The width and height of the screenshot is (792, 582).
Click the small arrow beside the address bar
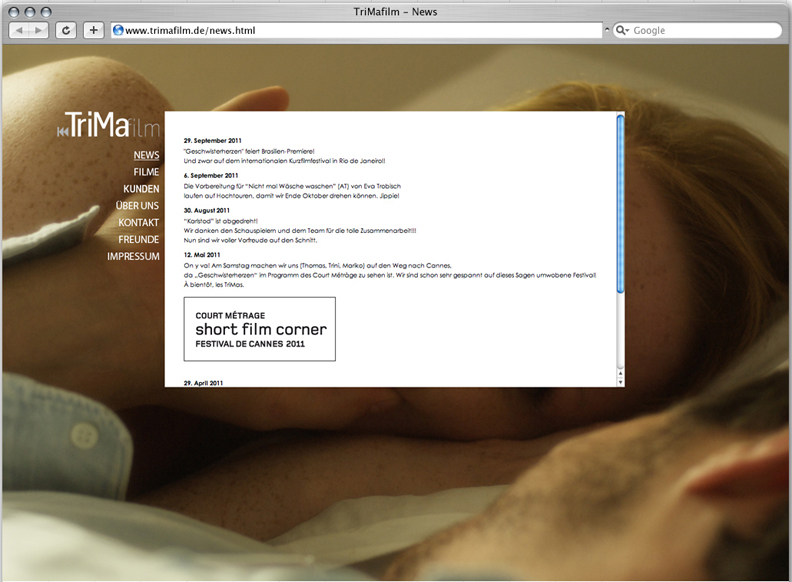point(607,30)
